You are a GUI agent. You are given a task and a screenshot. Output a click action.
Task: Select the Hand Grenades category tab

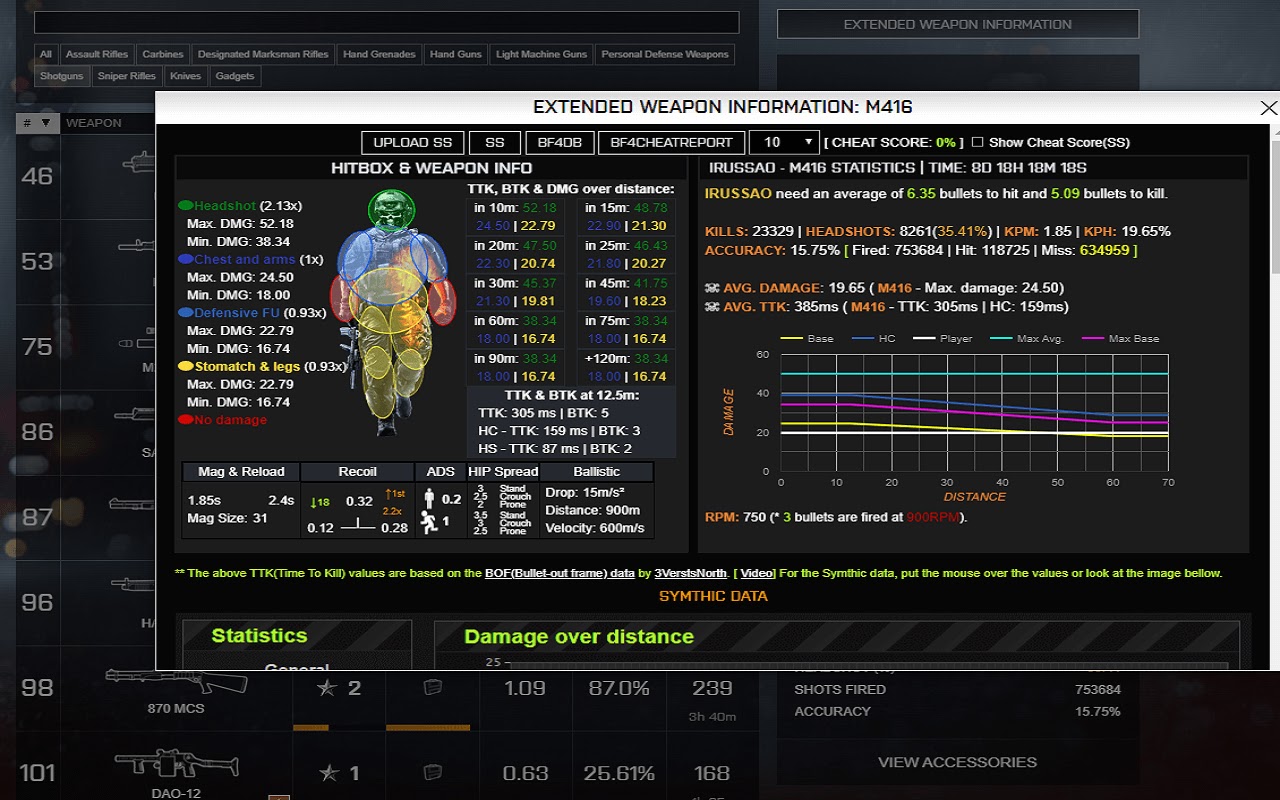point(379,54)
